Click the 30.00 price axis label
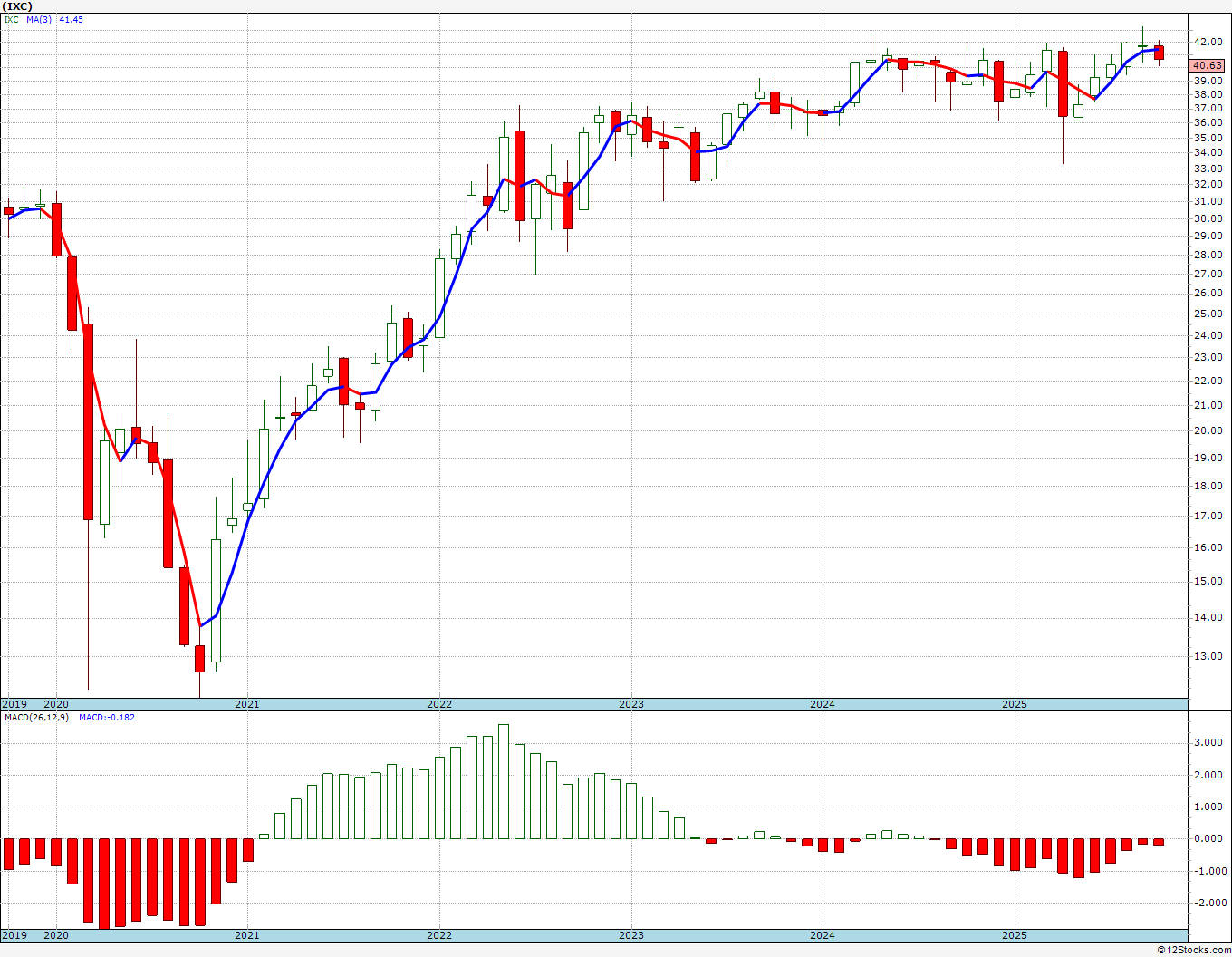The height and width of the screenshot is (957, 1232). [x=1208, y=218]
